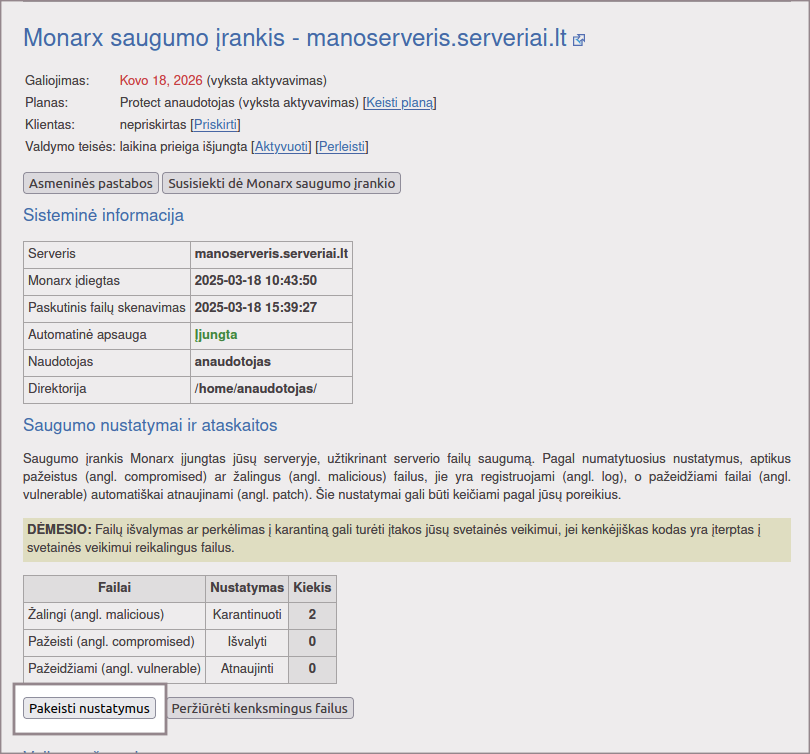
Task: Activate temporary access via Aktyvuoti link
Action: (281, 147)
